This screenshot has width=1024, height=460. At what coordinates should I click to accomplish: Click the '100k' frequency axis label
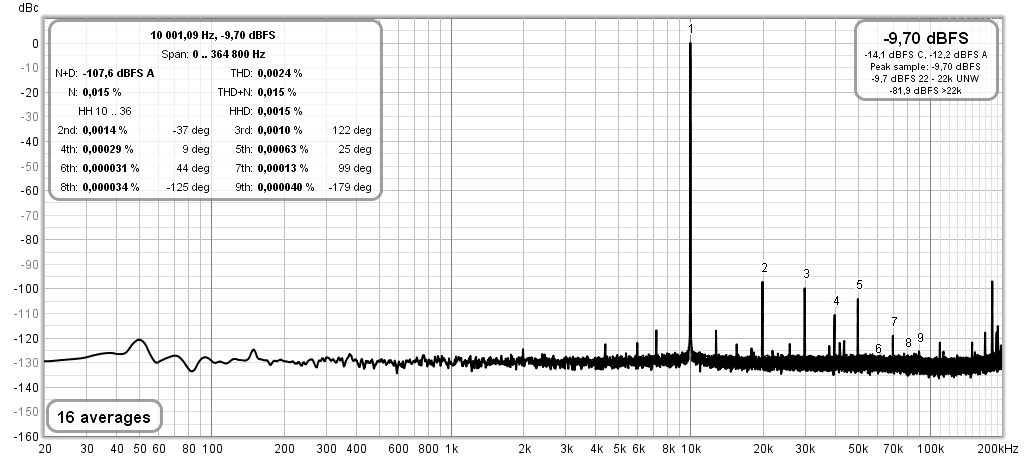pos(931,449)
